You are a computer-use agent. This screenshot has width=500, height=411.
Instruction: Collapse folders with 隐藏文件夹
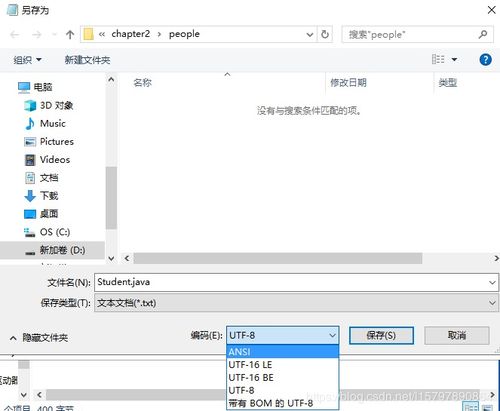coord(39,338)
